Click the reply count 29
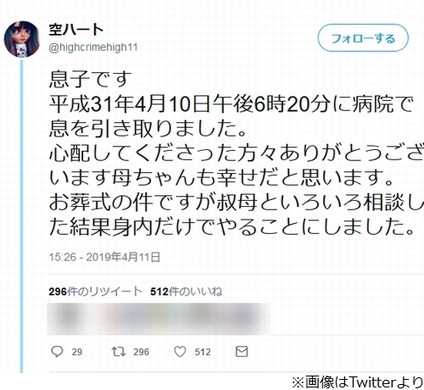424x390 pixels. (x=77, y=352)
